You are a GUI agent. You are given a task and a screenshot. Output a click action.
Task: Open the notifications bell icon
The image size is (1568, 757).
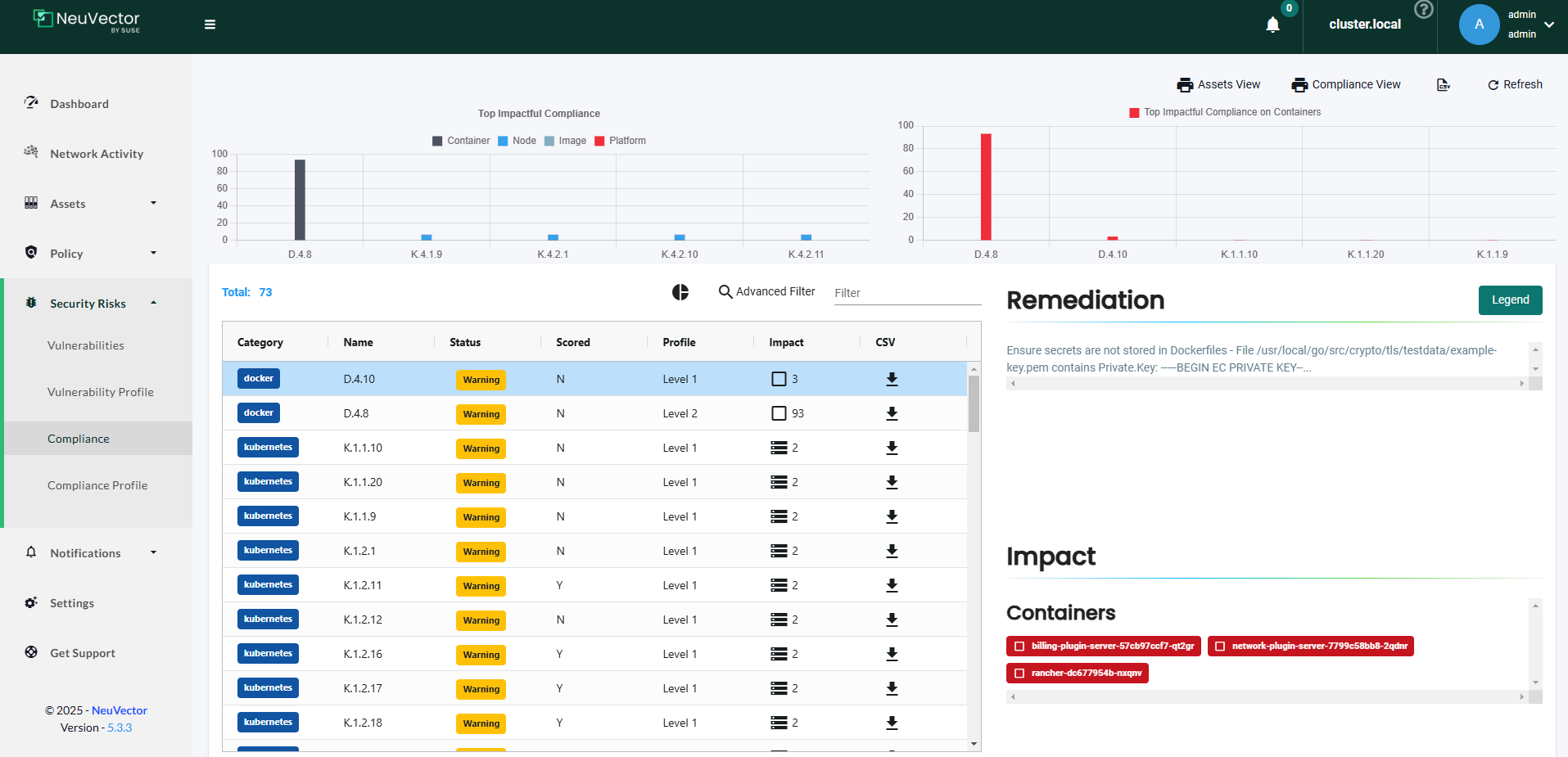tap(1272, 25)
